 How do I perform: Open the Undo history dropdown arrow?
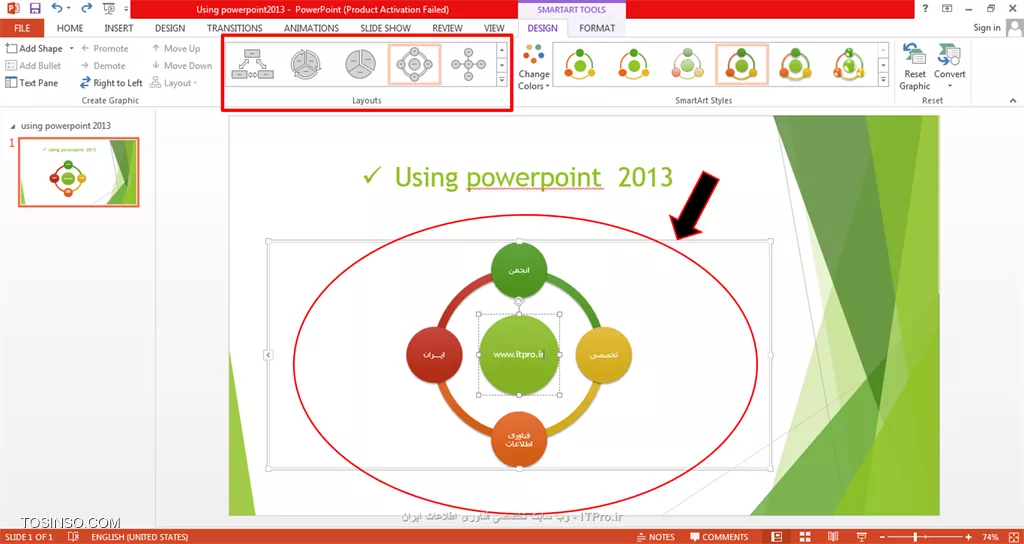click(x=70, y=9)
